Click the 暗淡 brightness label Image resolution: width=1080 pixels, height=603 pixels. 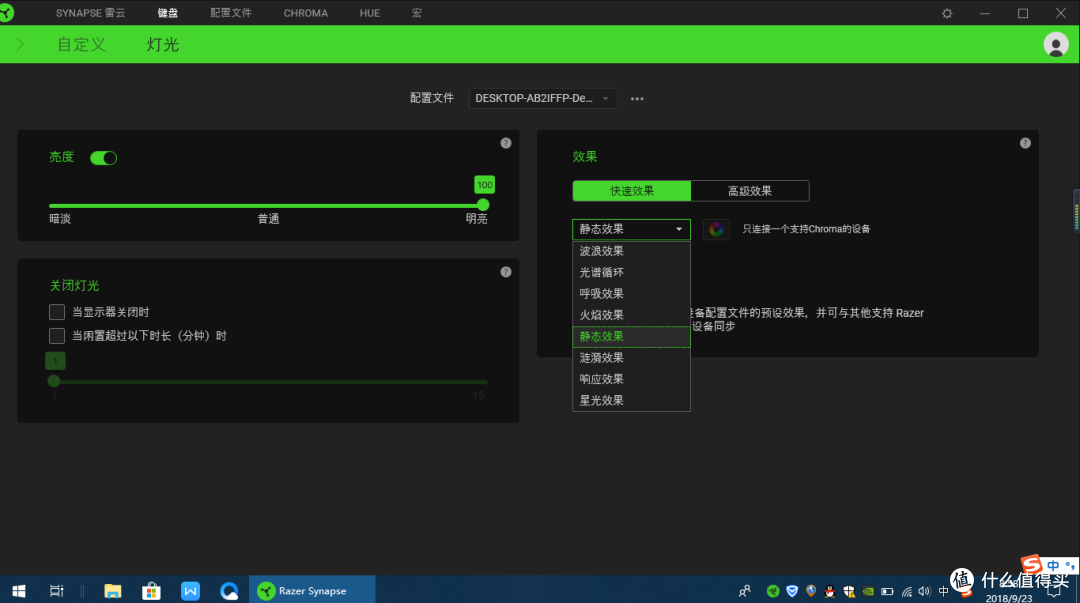[x=60, y=219]
